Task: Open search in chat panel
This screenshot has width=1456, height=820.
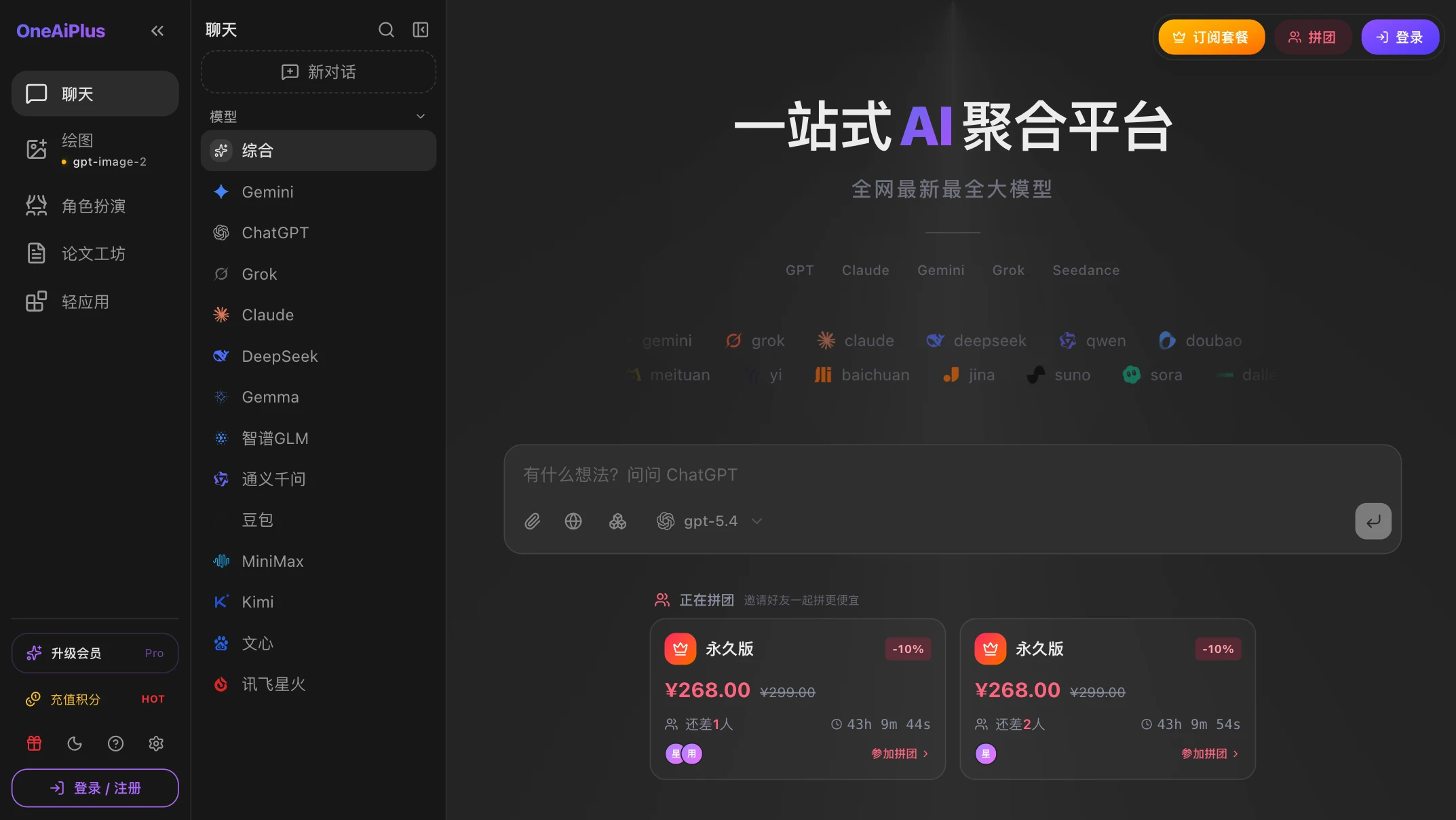Action: [x=386, y=30]
